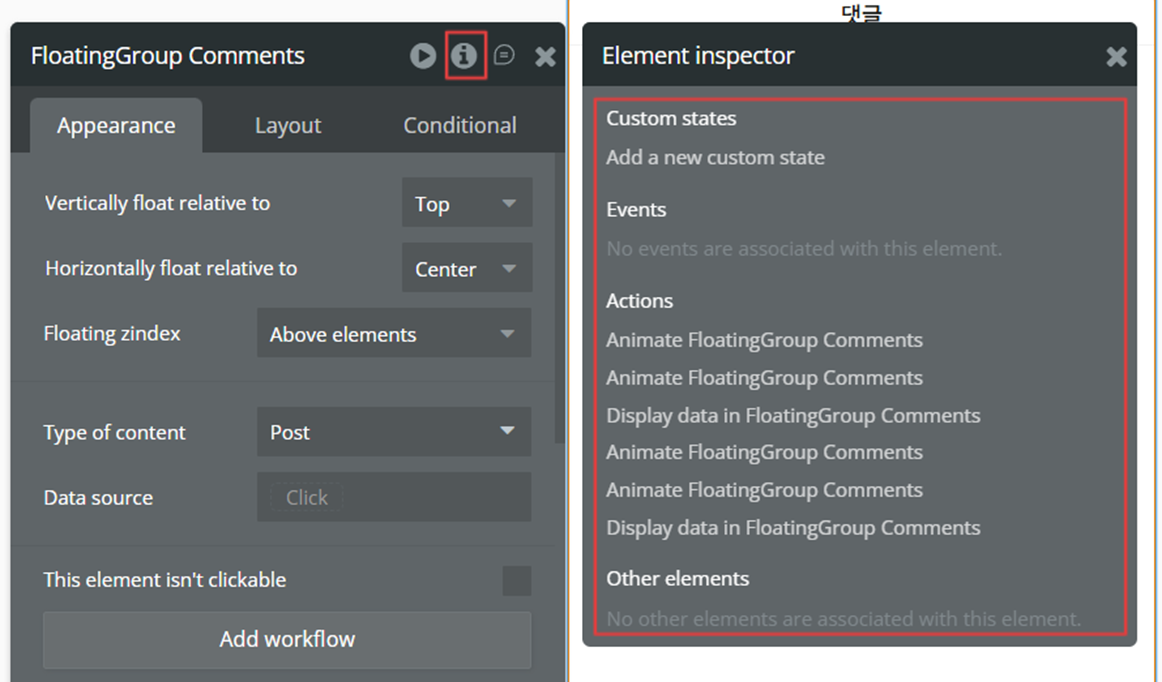The height and width of the screenshot is (682, 1162).
Task: Click Add a new custom state
Action: tap(715, 158)
